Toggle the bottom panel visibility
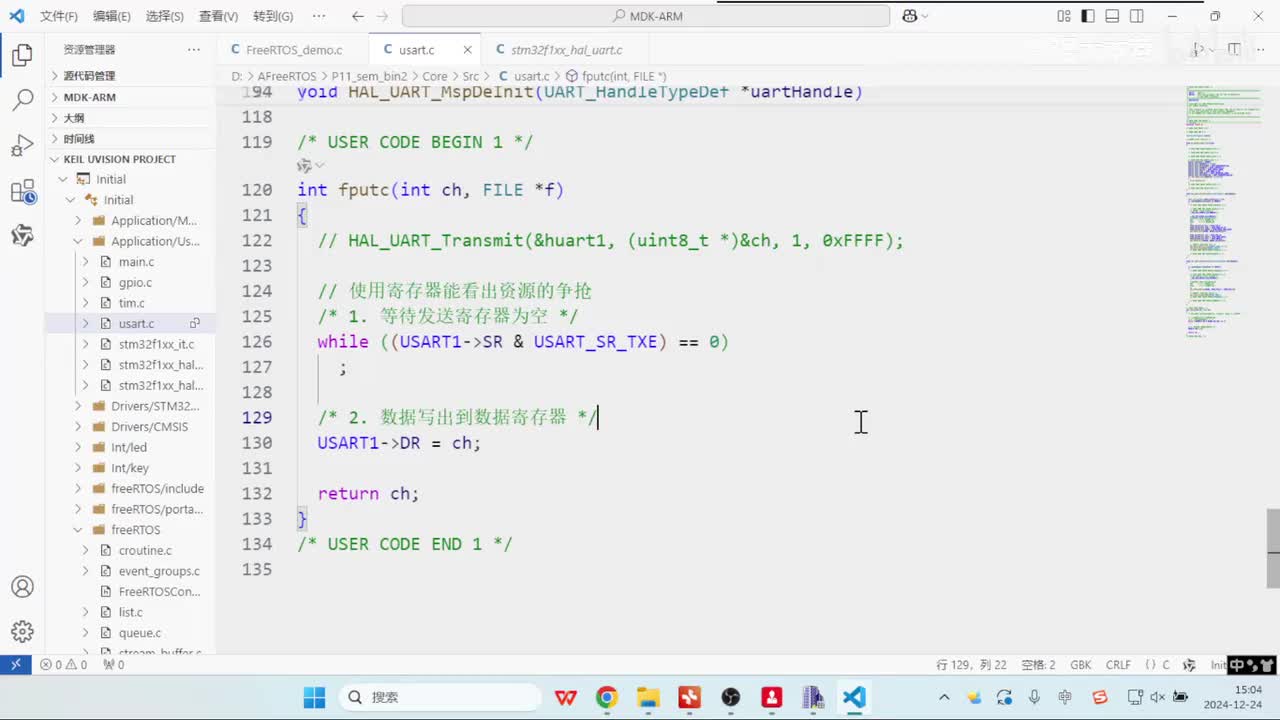 (x=1112, y=16)
